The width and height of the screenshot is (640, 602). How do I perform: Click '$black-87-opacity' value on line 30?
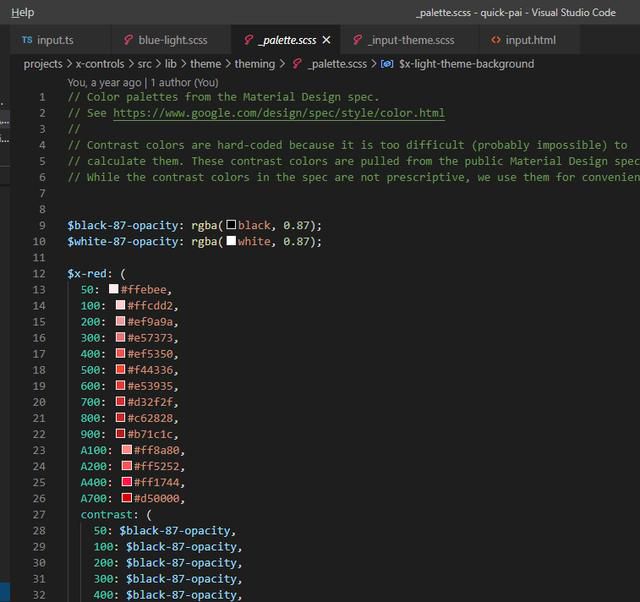pos(181,563)
